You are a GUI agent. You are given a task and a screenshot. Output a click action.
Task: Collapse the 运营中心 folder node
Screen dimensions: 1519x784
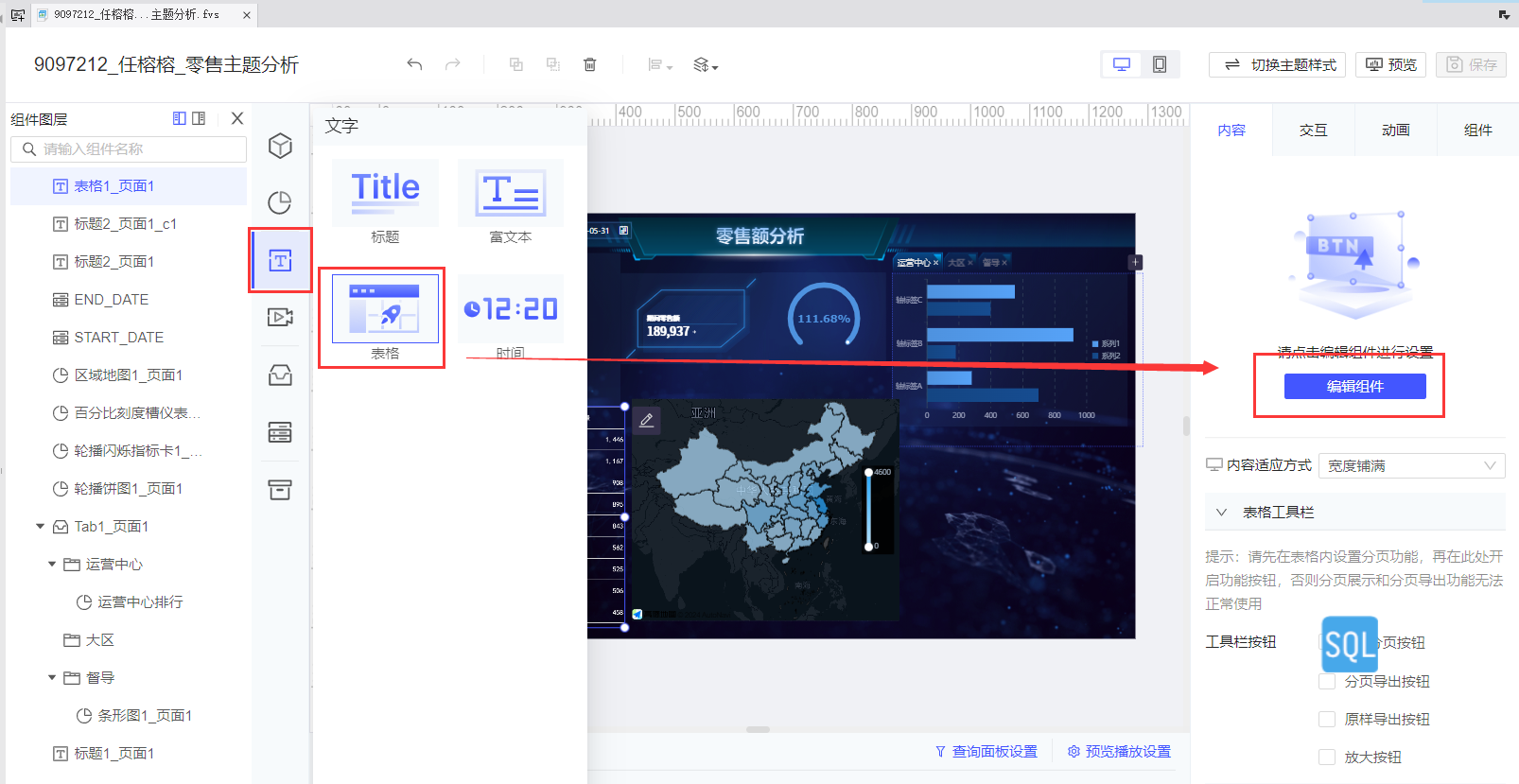click(x=52, y=564)
